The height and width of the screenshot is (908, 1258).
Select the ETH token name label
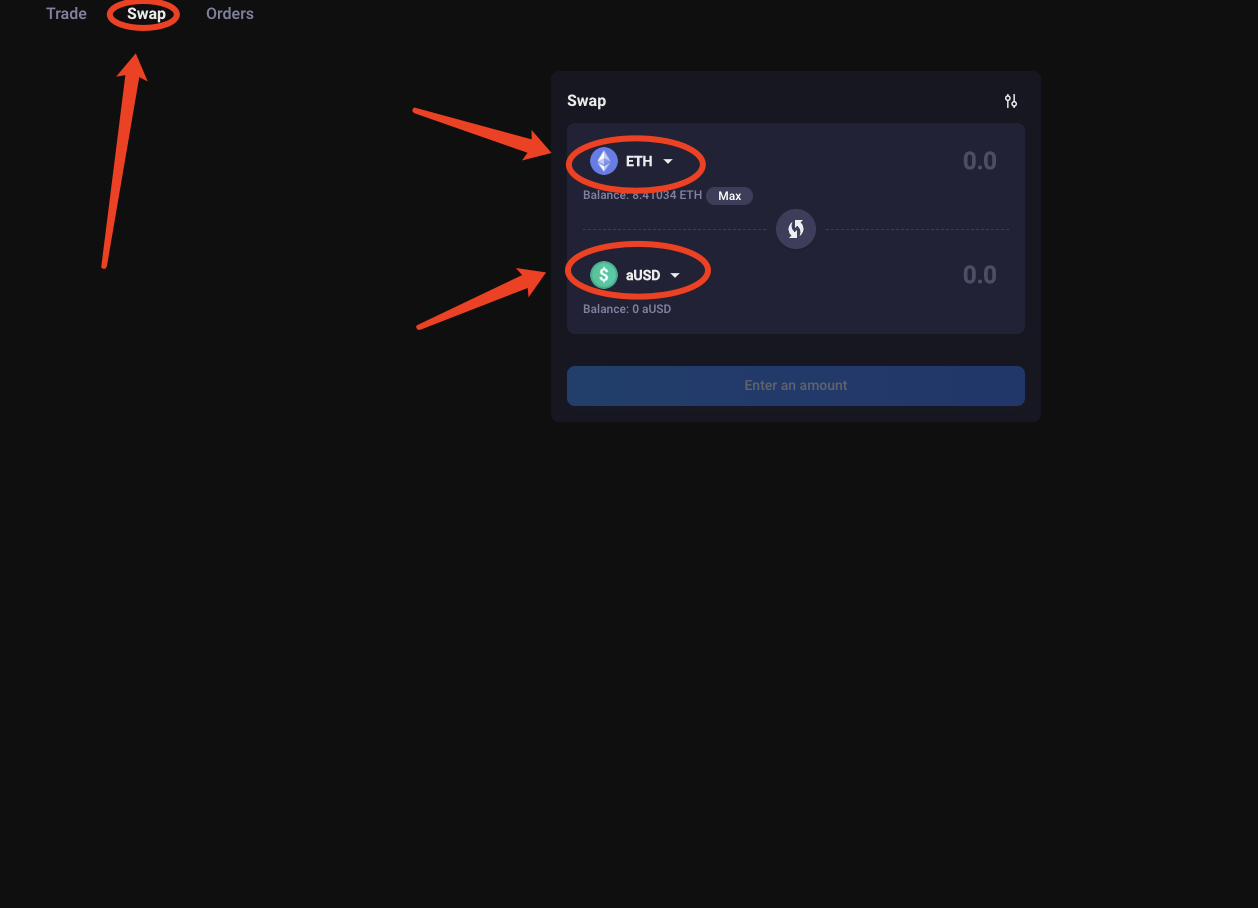click(x=639, y=161)
